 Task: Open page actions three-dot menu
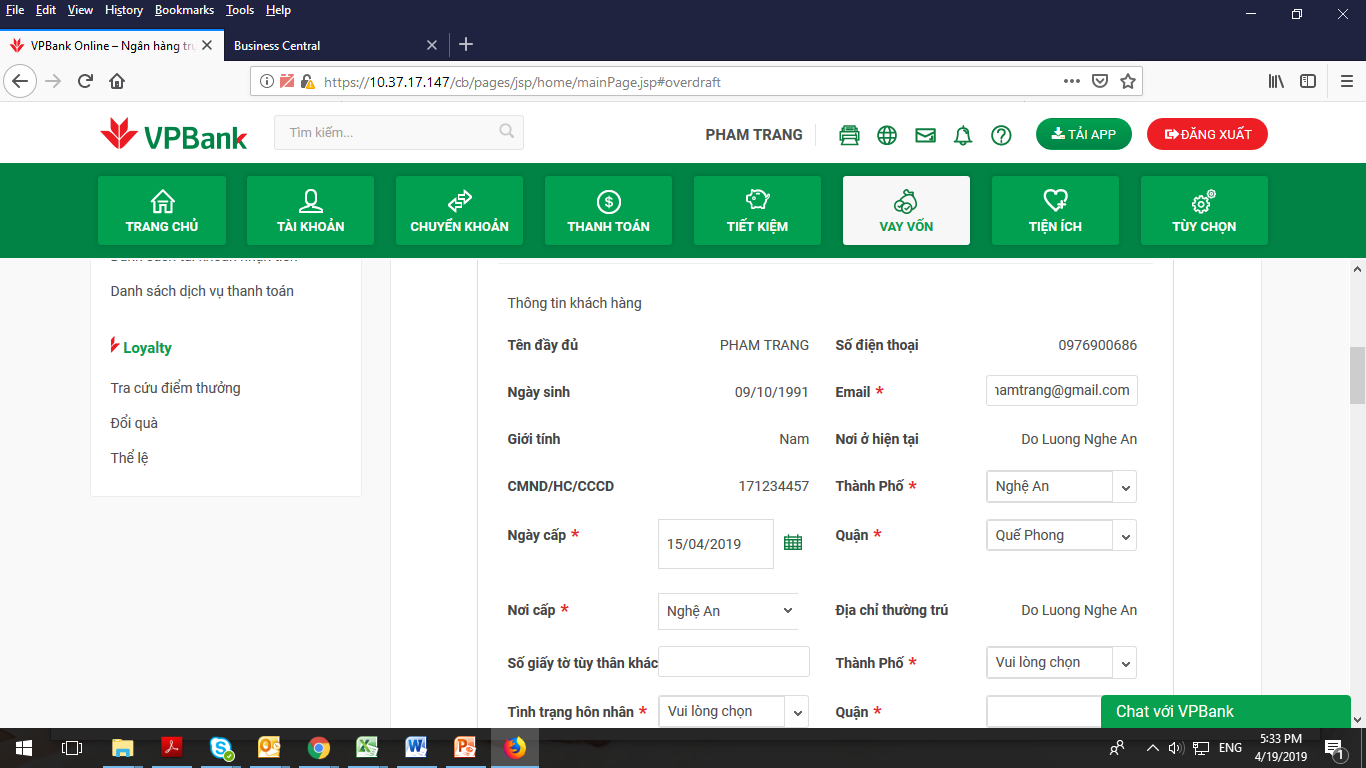1072,81
